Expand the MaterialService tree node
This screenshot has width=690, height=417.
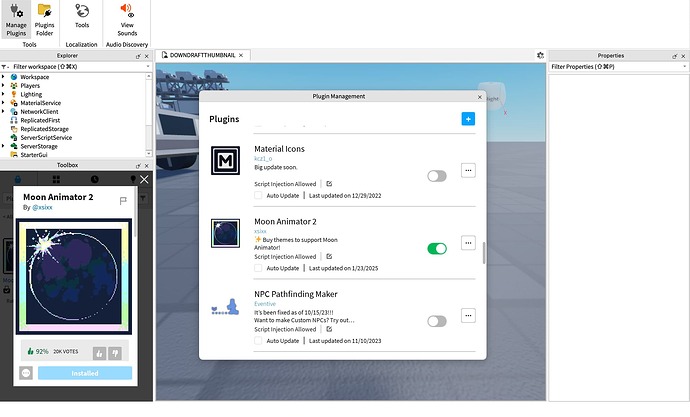[4, 102]
